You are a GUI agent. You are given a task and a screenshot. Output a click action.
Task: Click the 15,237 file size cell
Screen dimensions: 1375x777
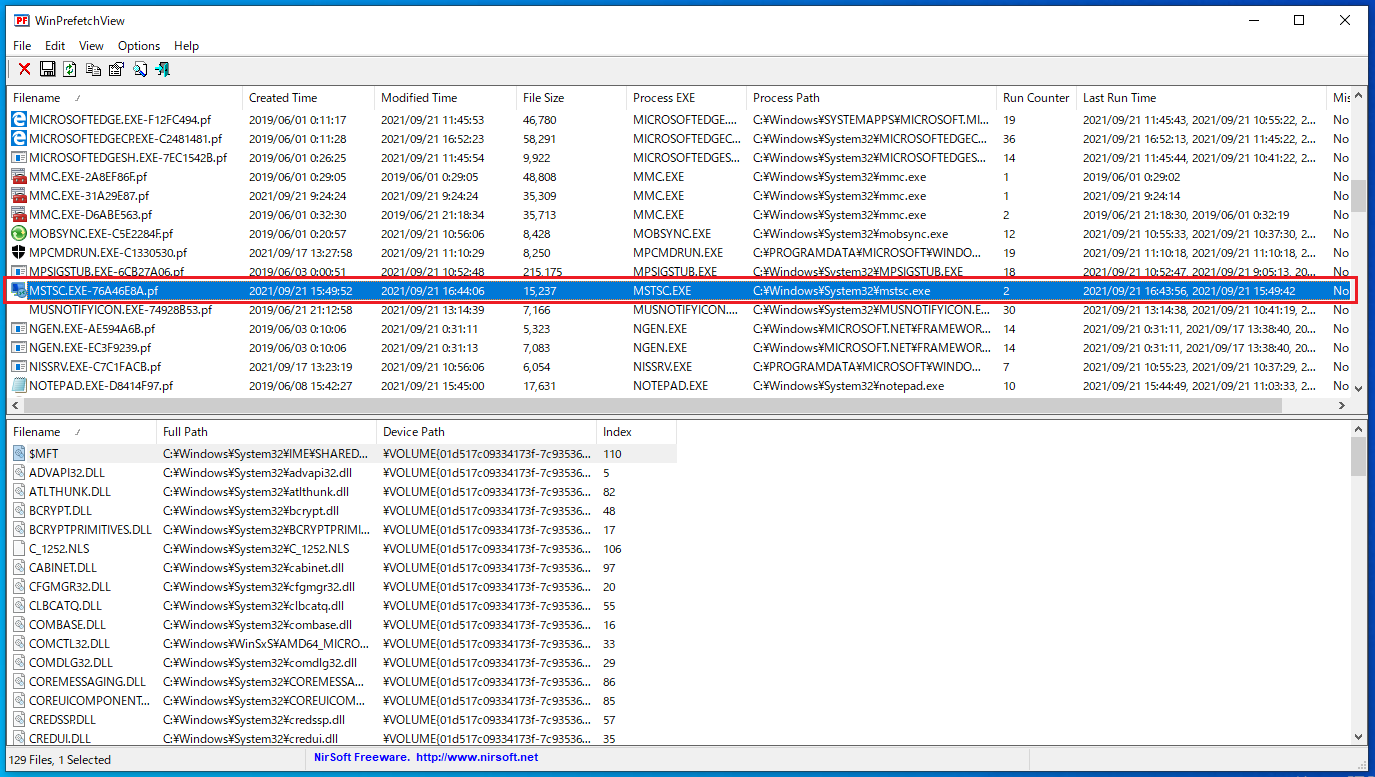[539, 291]
